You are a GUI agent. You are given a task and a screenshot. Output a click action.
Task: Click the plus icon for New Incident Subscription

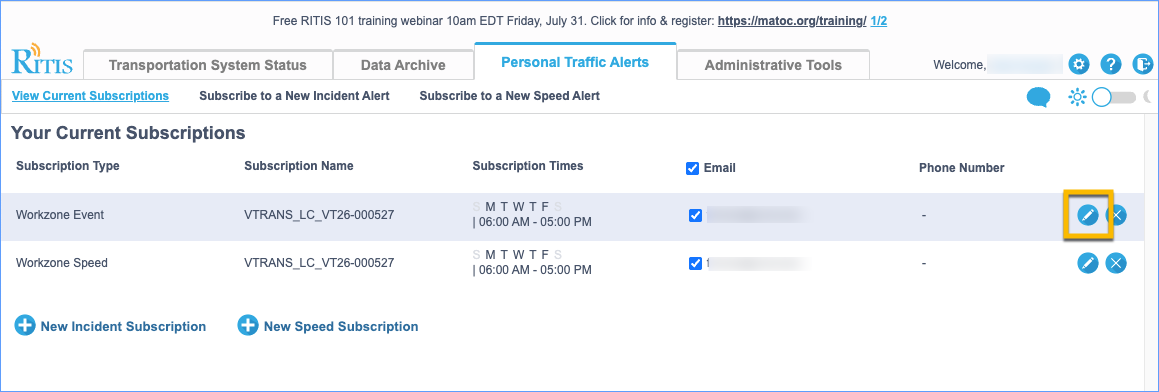25,325
